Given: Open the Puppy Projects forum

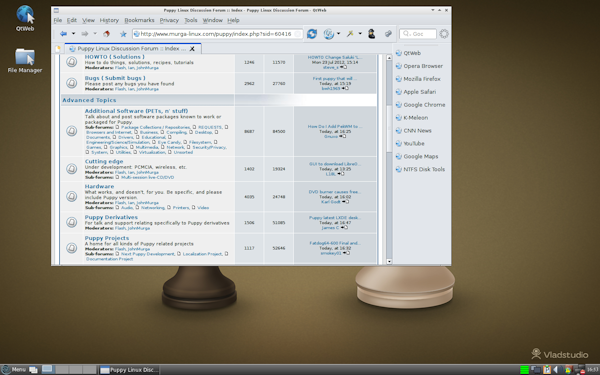Looking at the screenshot, I should (107, 238).
